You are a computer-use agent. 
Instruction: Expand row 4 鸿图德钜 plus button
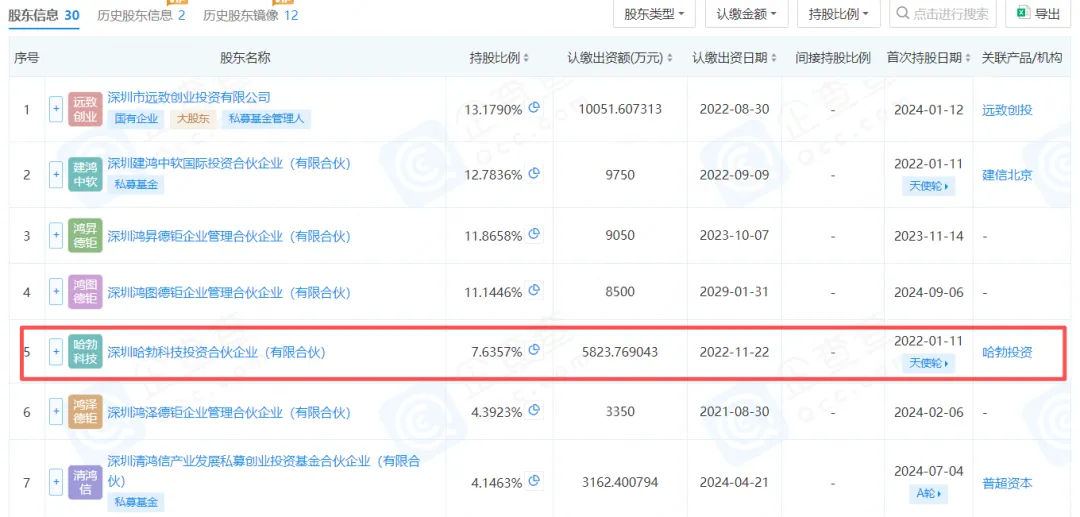pyautogui.click(x=56, y=292)
